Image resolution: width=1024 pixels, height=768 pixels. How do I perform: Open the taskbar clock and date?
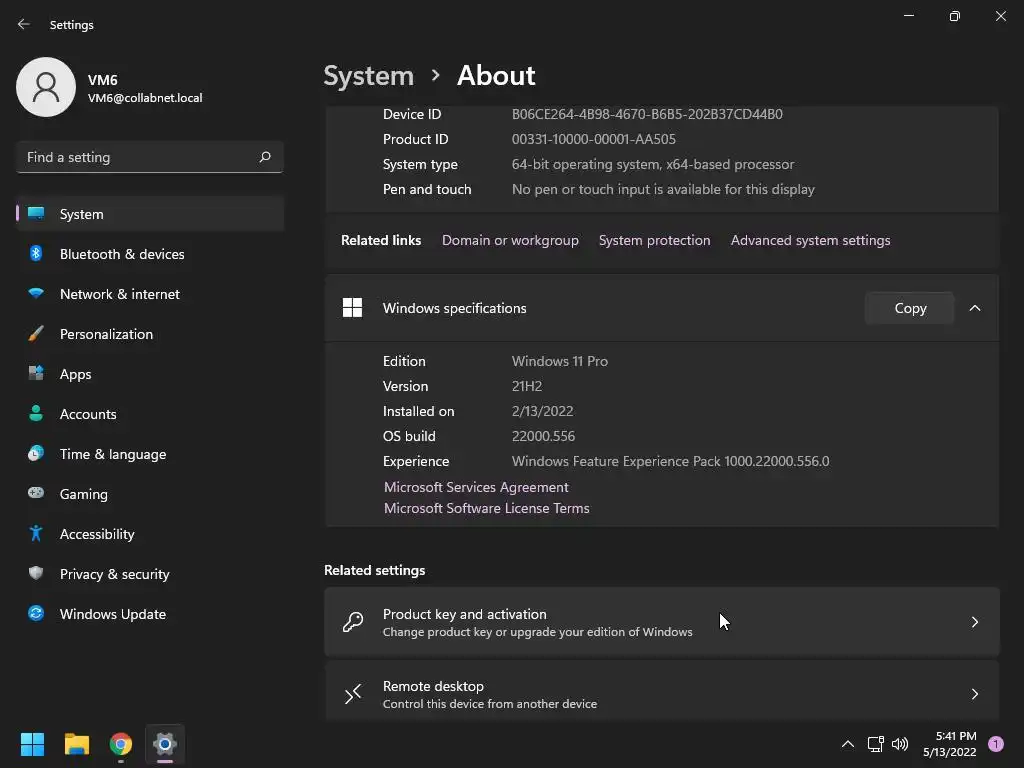point(950,744)
